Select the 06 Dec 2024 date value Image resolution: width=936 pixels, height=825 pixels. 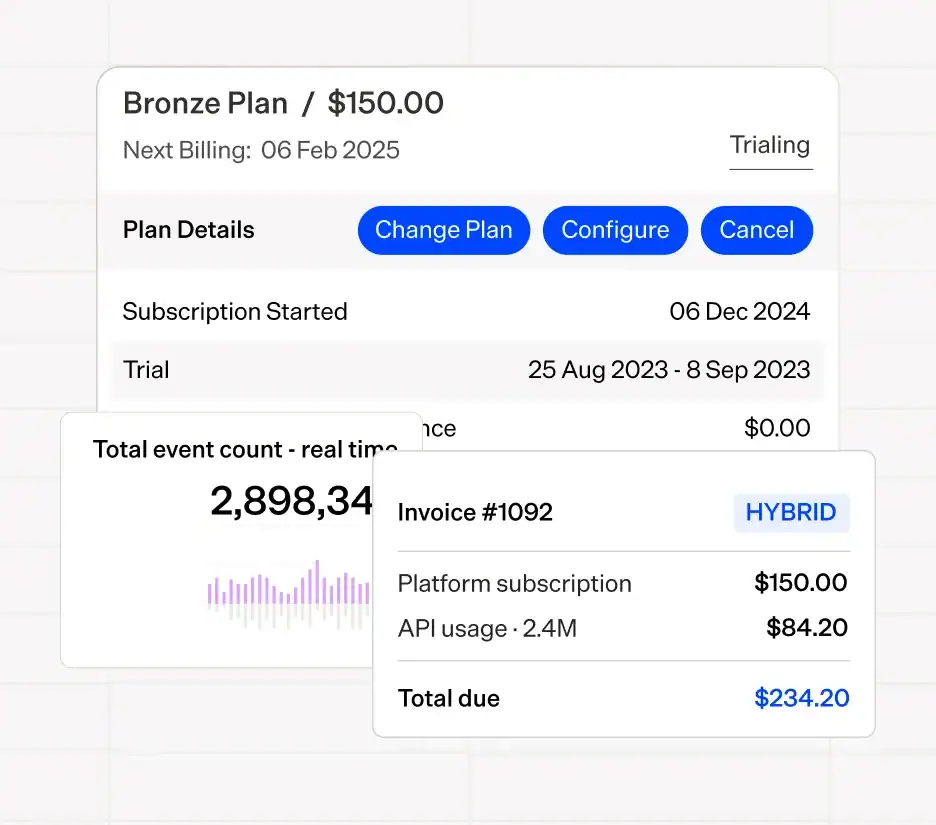(739, 312)
